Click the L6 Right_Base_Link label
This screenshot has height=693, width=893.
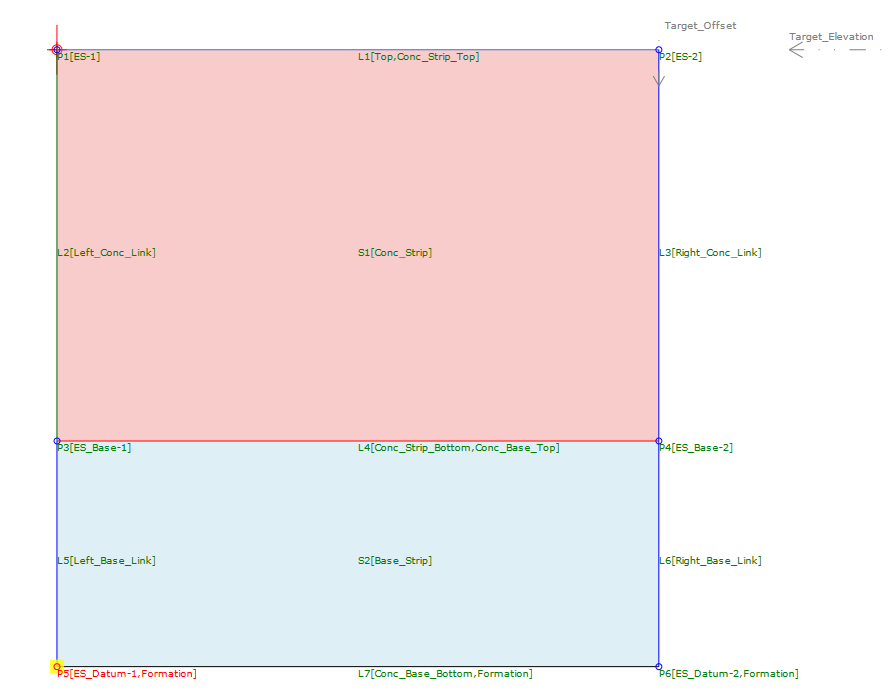click(710, 560)
